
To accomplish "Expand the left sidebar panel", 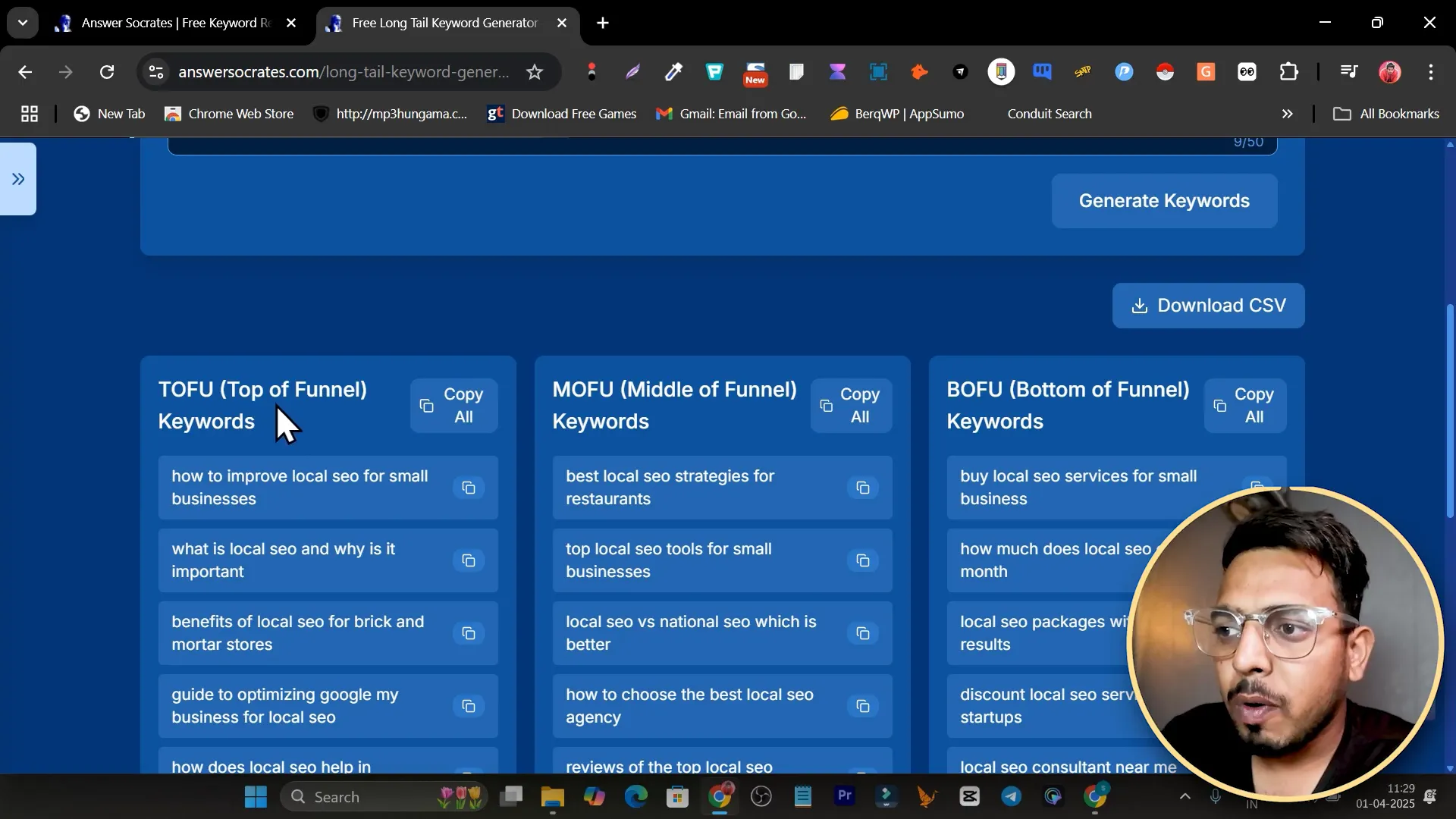I will (x=18, y=179).
